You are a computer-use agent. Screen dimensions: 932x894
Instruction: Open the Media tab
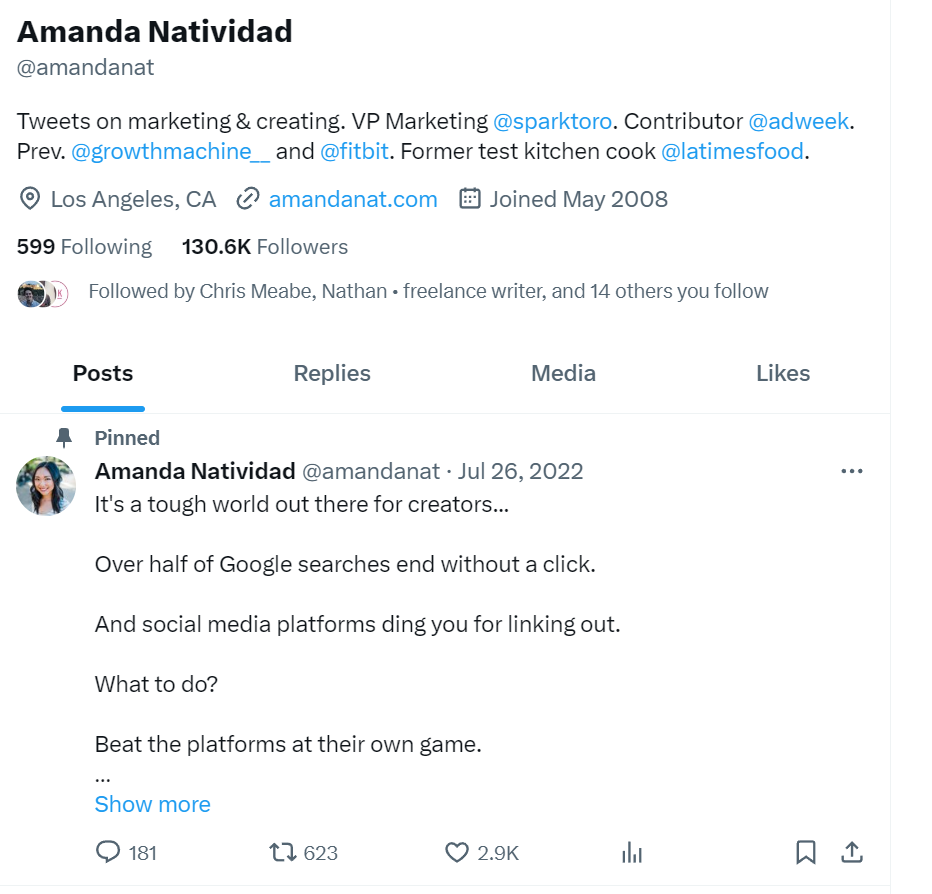[563, 374]
